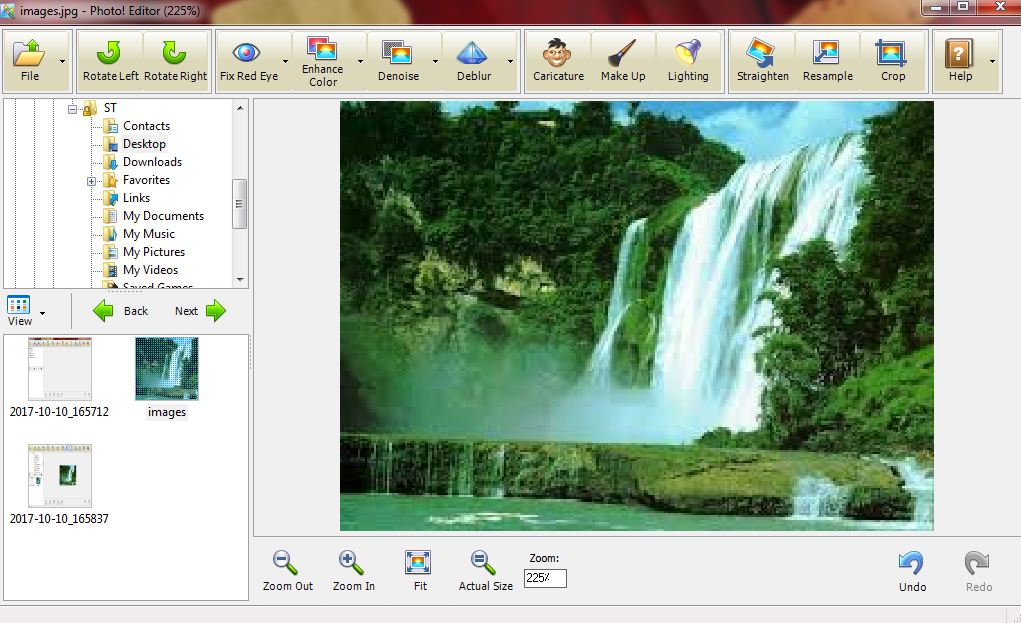Open the File toolbar button

point(29,61)
